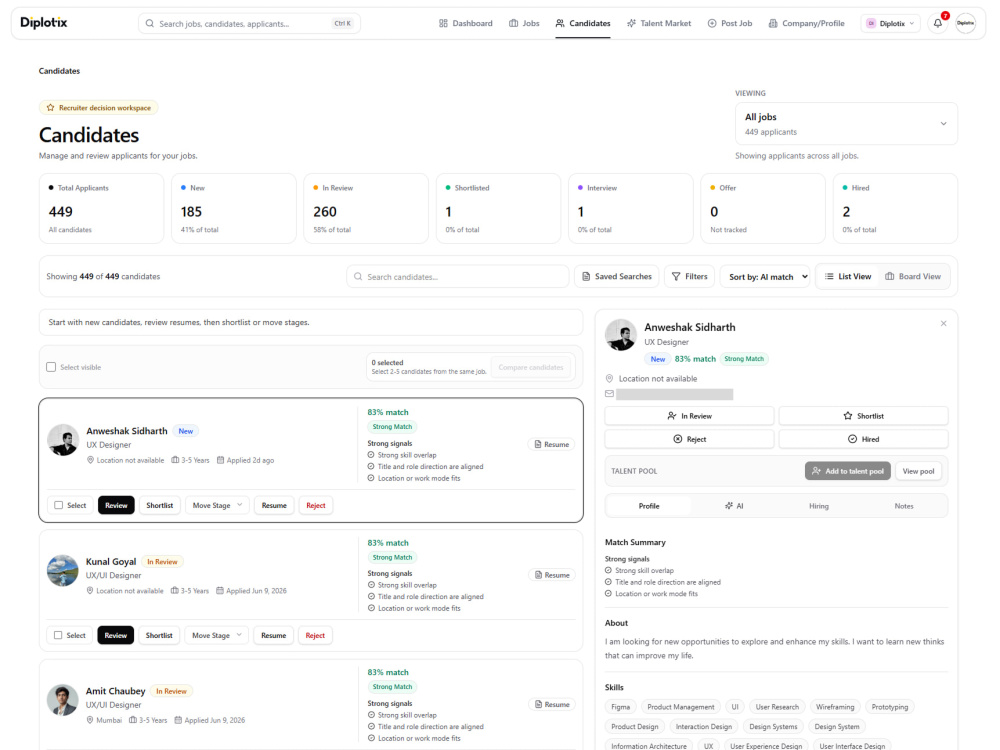Go to Jobs nav item

pyautogui.click(x=524, y=23)
